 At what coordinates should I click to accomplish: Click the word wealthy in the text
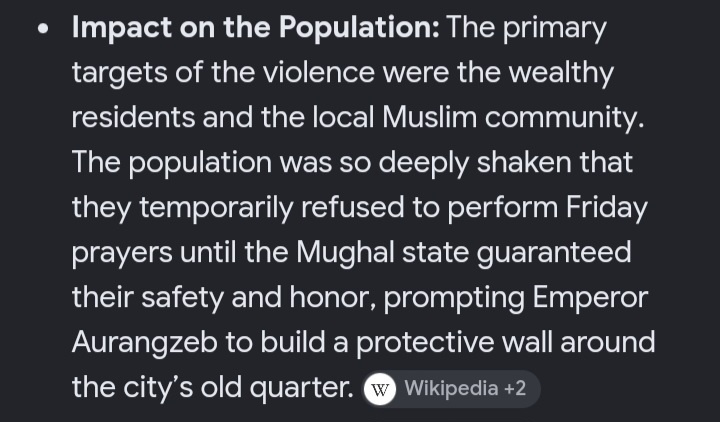[561, 73]
